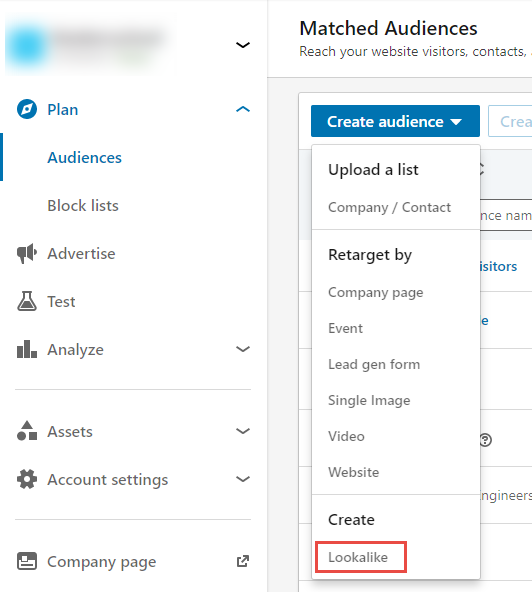Open Block lists in the sidebar
Screen dimensions: 532x592
tap(83, 205)
